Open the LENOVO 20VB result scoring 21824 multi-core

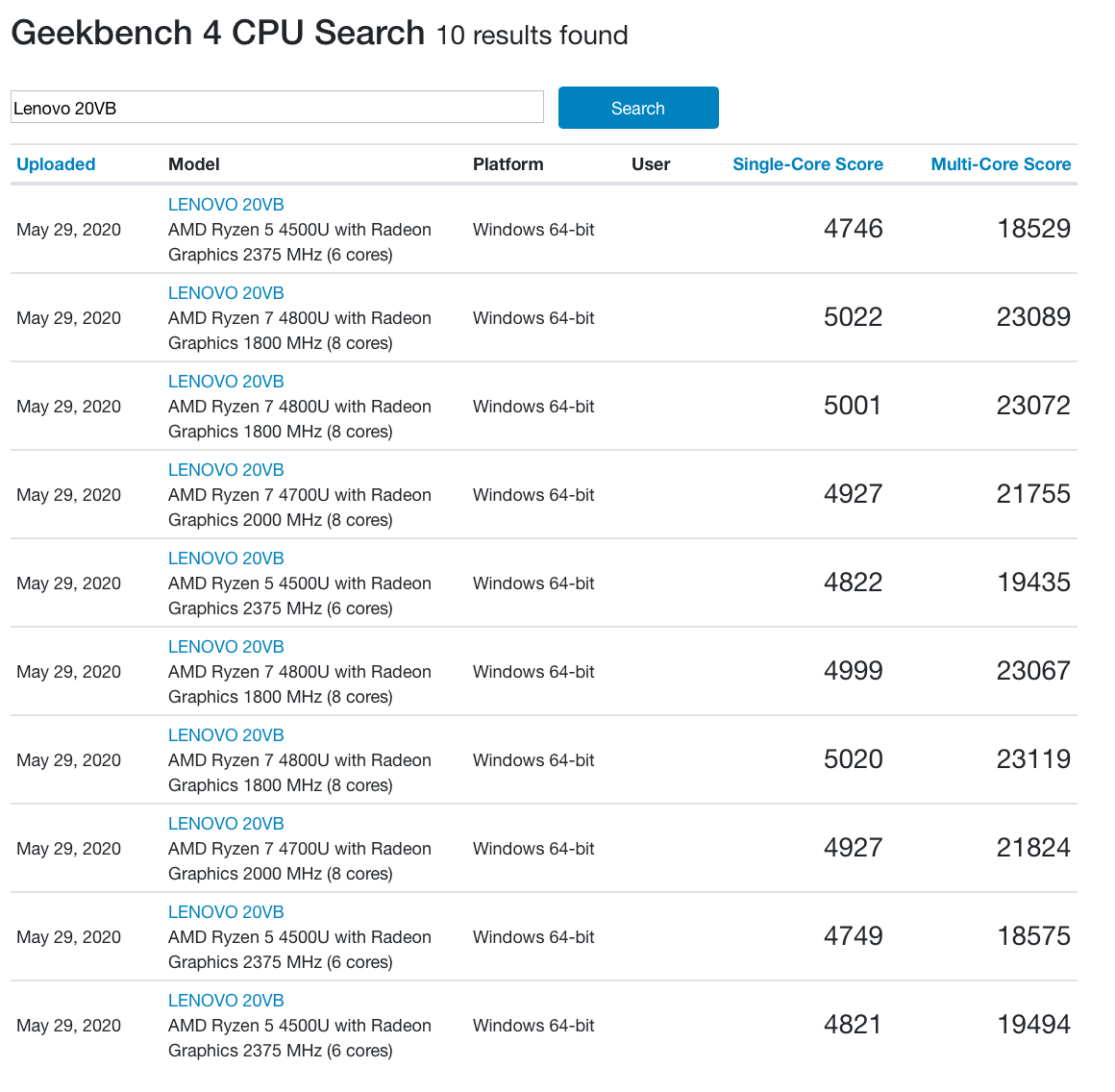[226, 824]
